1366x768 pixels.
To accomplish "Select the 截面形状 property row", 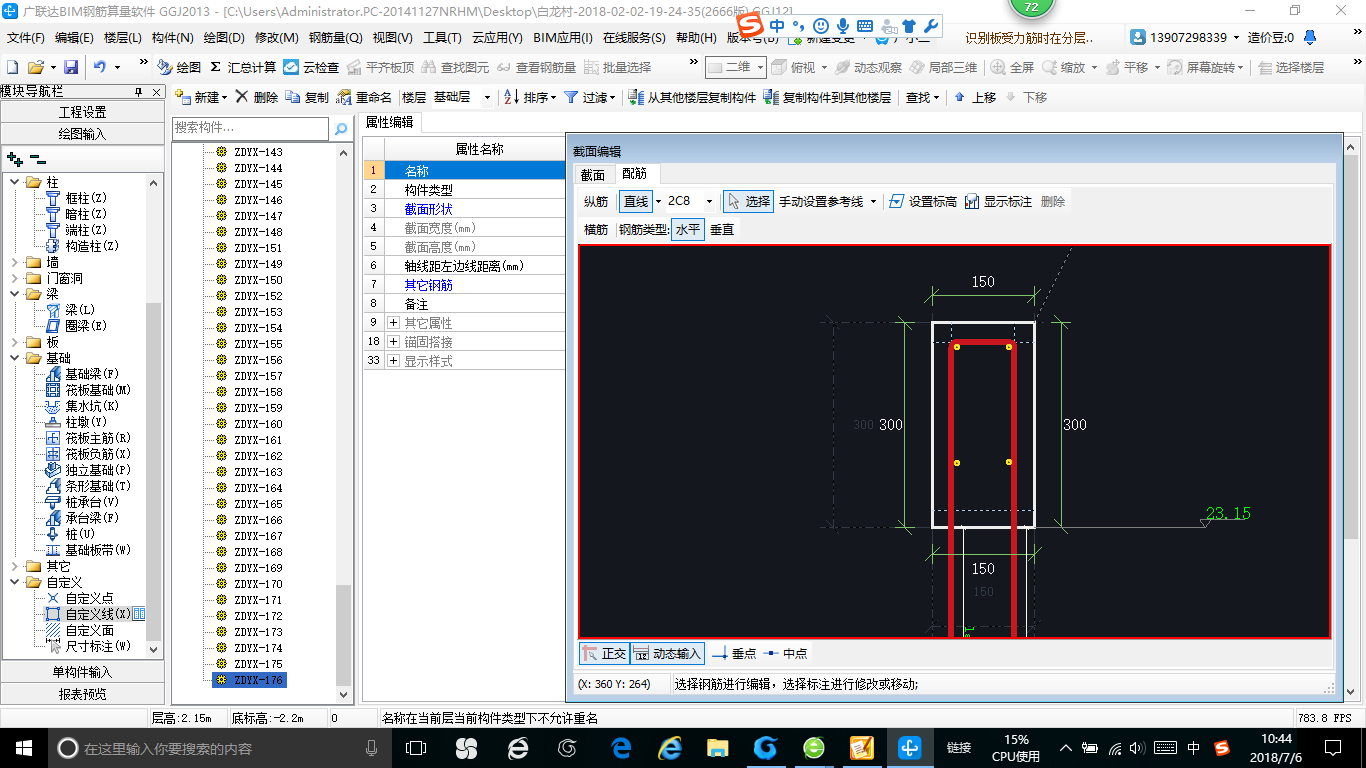I will pyautogui.click(x=463, y=209).
